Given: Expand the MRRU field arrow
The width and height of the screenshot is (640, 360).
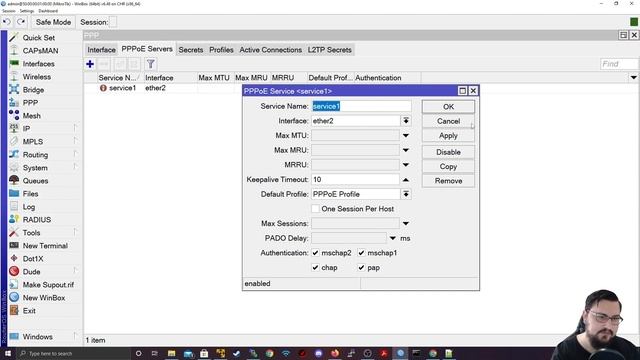Looking at the screenshot, I should (406, 165).
